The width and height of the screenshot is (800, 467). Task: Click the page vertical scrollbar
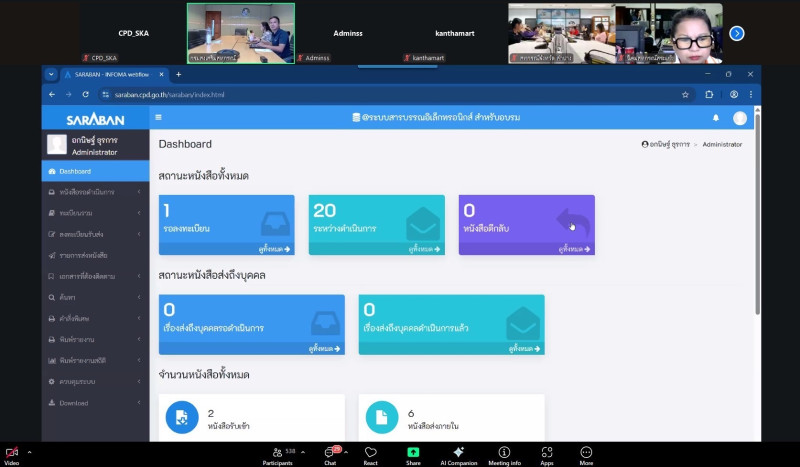coord(755,200)
